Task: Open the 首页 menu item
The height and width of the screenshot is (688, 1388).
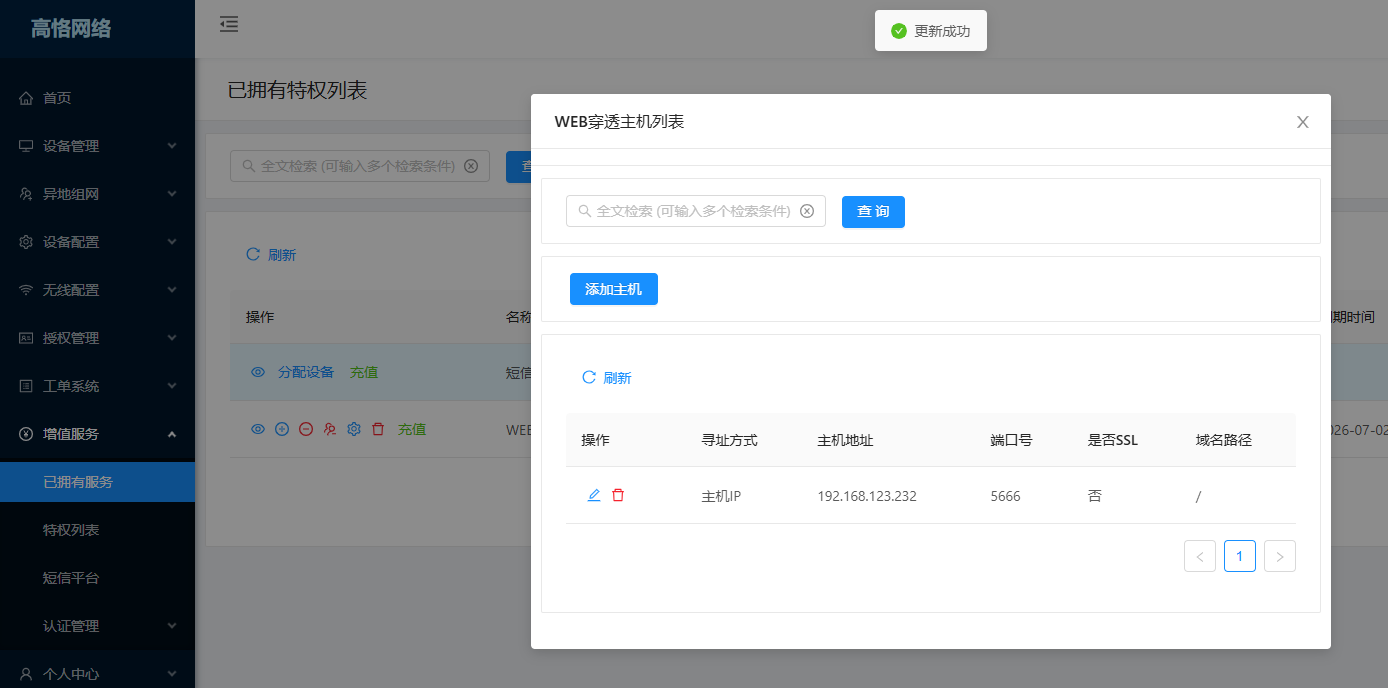Action: tap(97, 98)
